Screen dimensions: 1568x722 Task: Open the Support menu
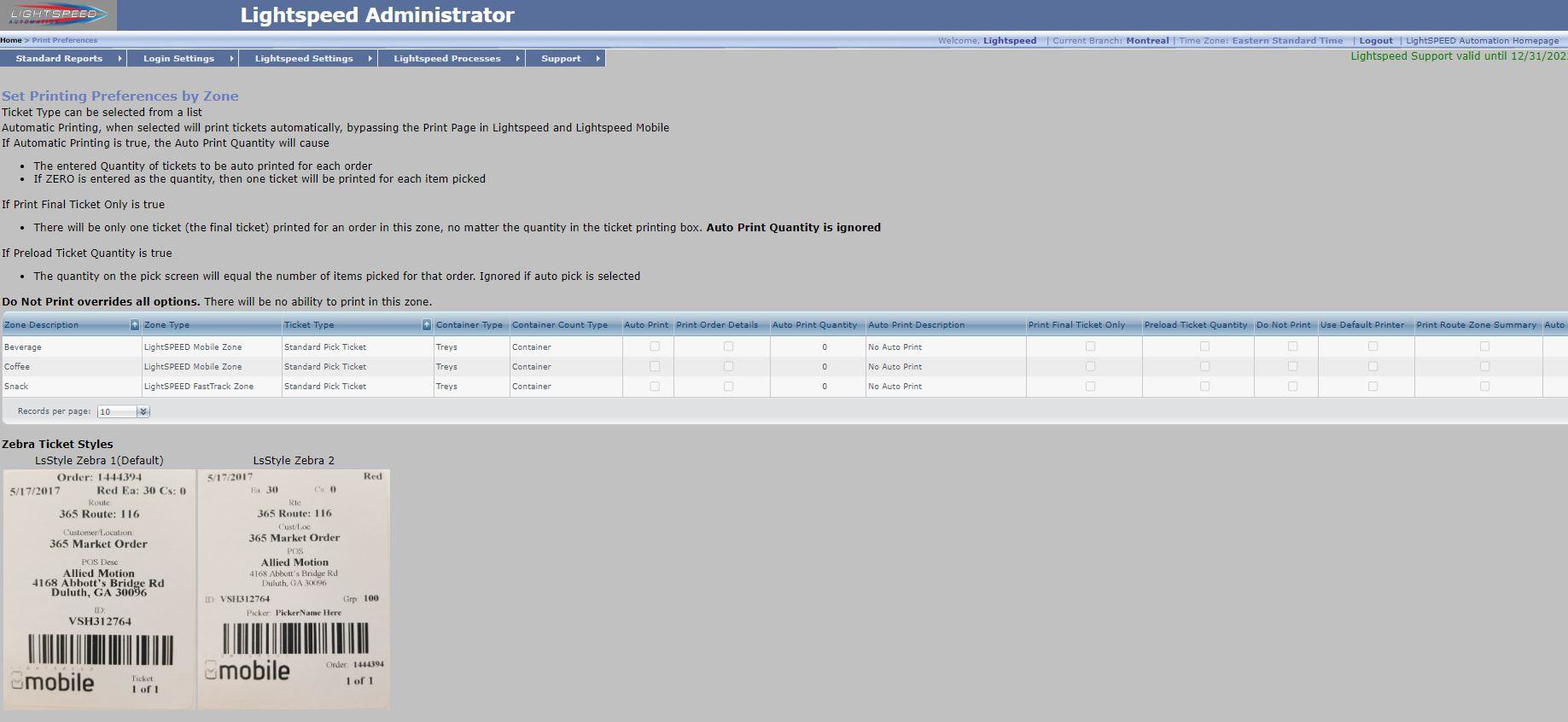click(x=561, y=58)
